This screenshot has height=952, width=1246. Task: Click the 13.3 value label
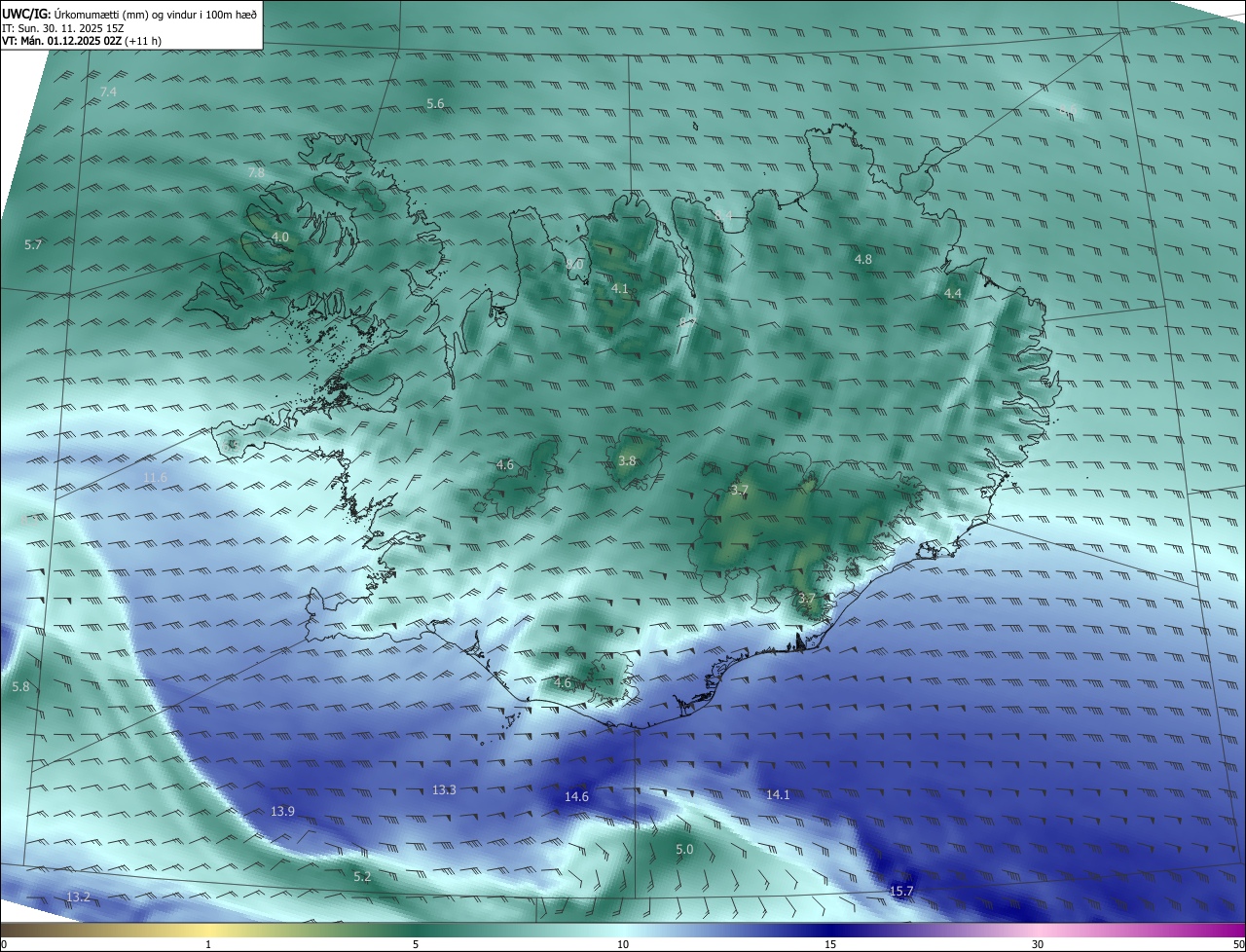click(x=444, y=790)
